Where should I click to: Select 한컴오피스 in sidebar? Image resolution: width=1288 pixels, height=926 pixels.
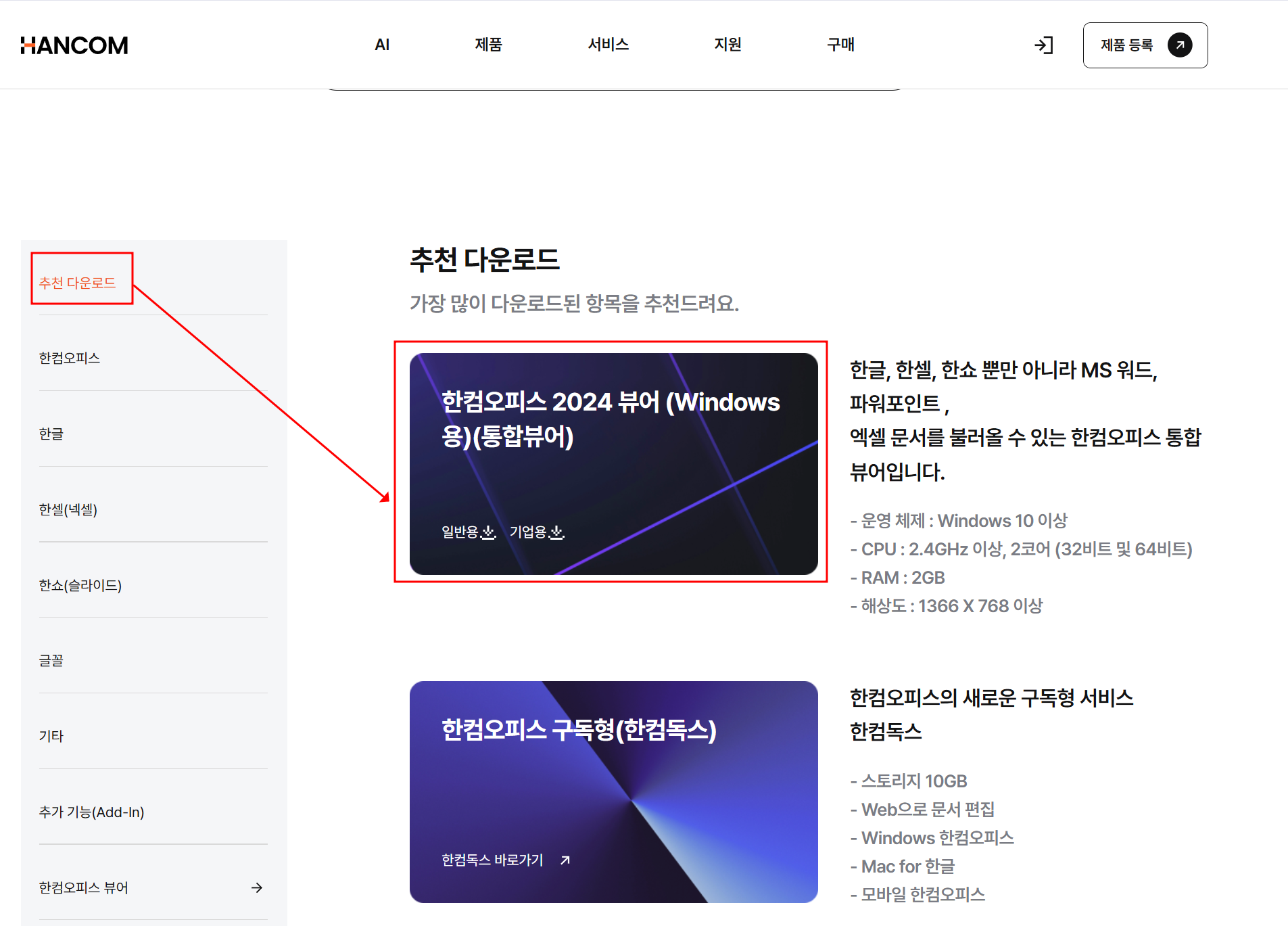(70, 358)
